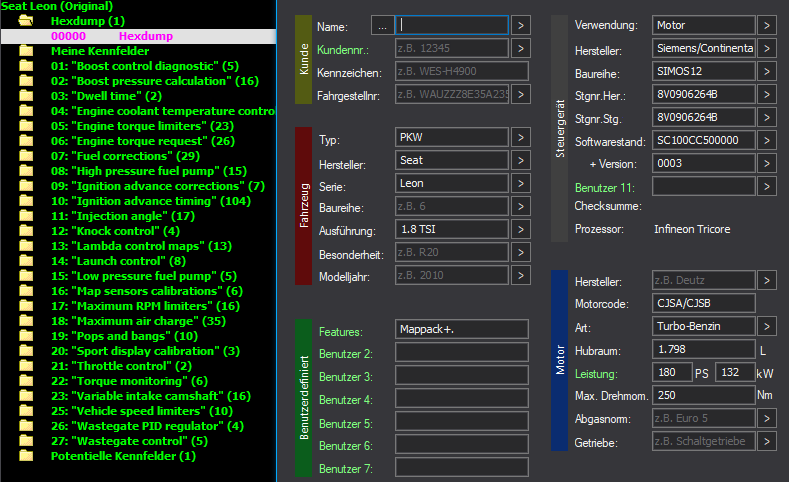Screen dimensions: 789x482
Task: Open the "Engine torque request" (26) folder
Action: (143, 141)
